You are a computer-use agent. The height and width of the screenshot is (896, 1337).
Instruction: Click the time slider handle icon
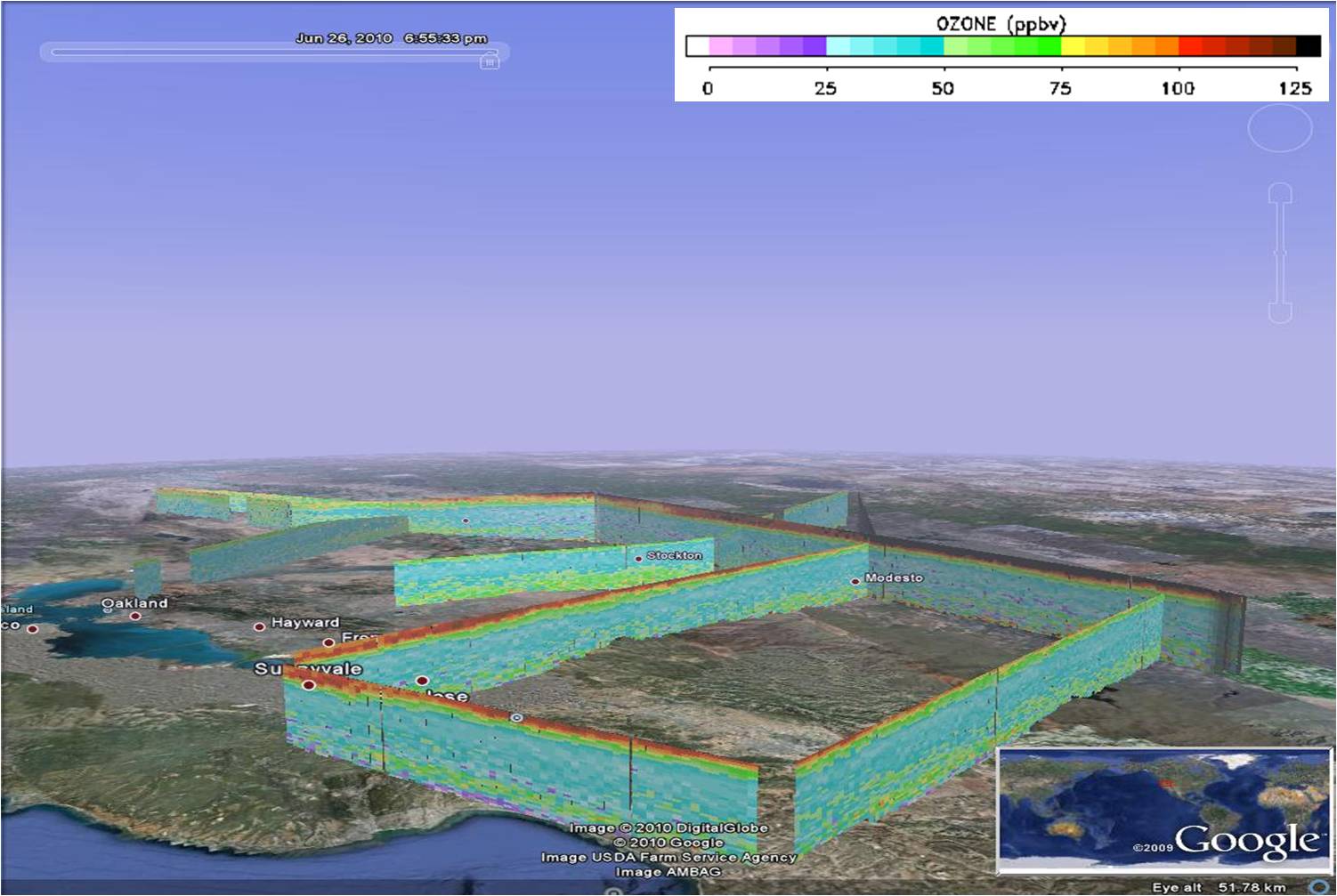click(490, 61)
